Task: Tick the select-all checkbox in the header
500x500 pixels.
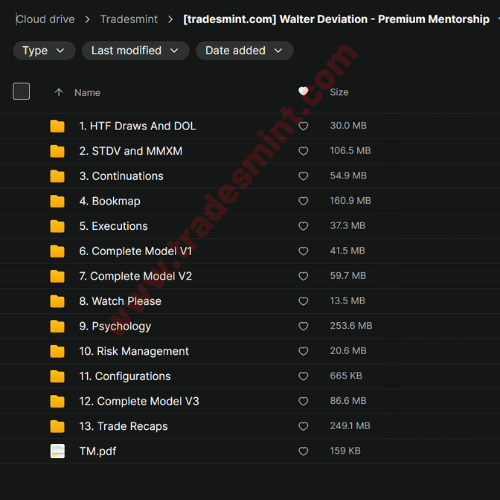Action: pos(21,91)
